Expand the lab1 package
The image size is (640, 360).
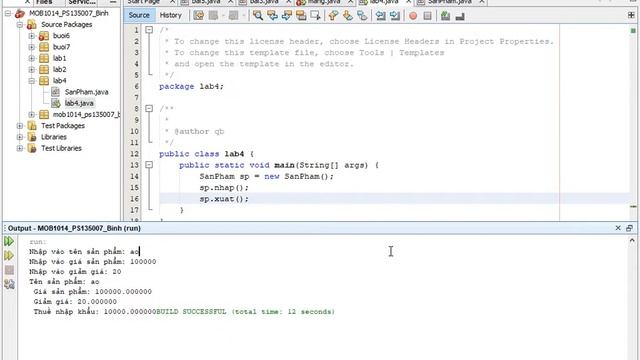tap(31, 58)
